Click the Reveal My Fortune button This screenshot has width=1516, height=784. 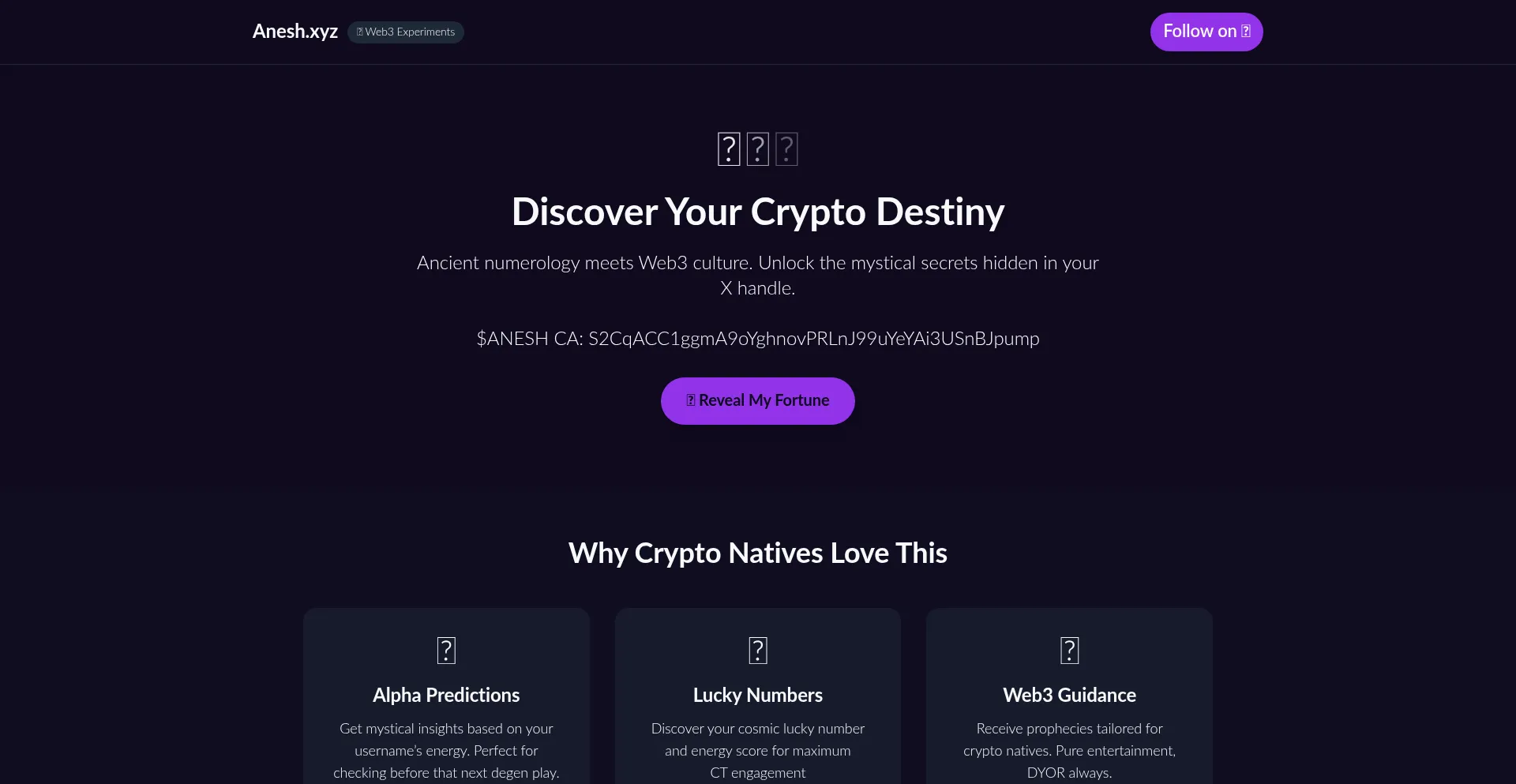pos(758,401)
